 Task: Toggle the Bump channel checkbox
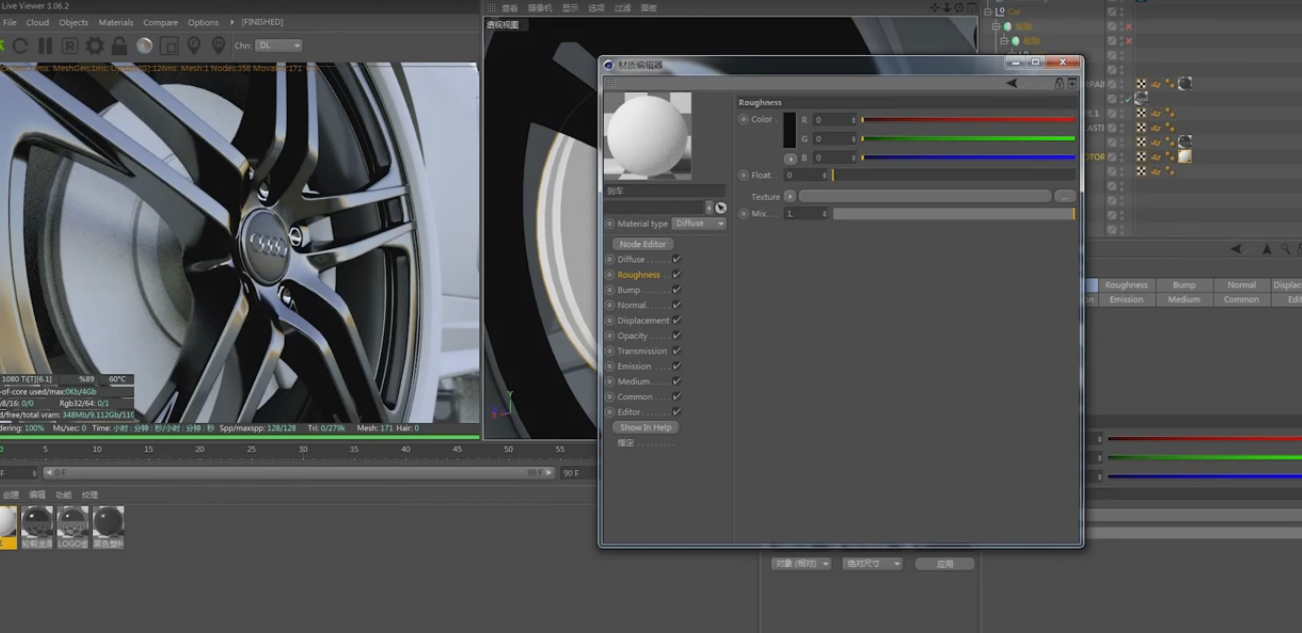coord(677,290)
